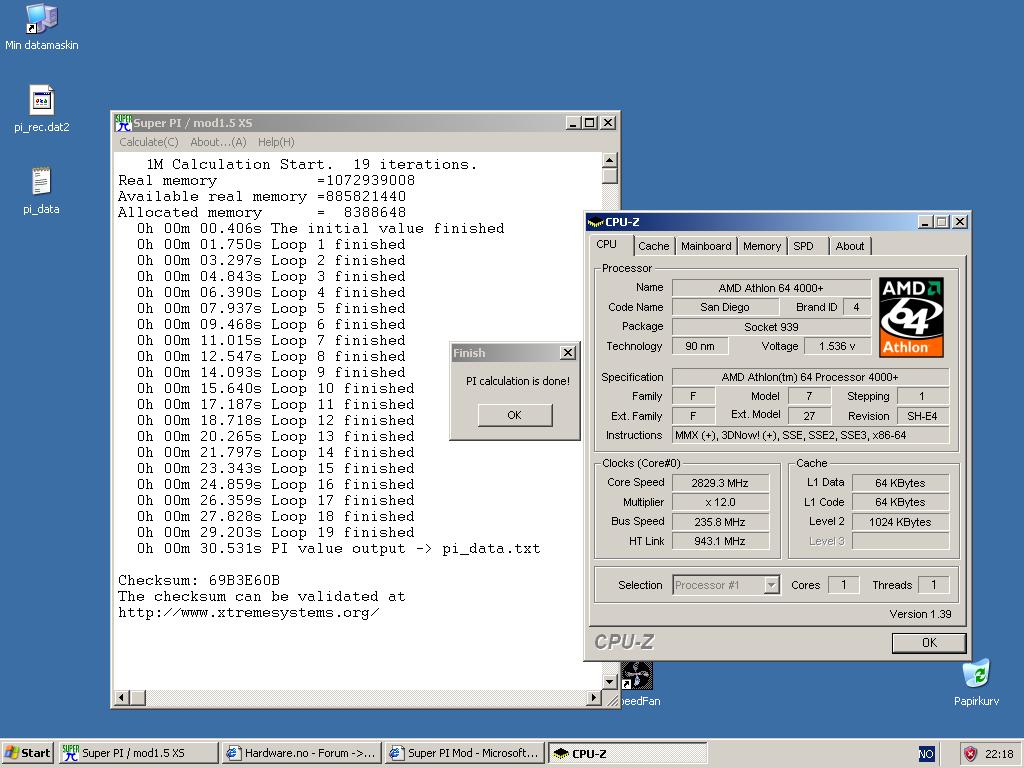Open the About...(A) menu in Super PI
Viewport: 1024px width, 768px height.
(218, 142)
